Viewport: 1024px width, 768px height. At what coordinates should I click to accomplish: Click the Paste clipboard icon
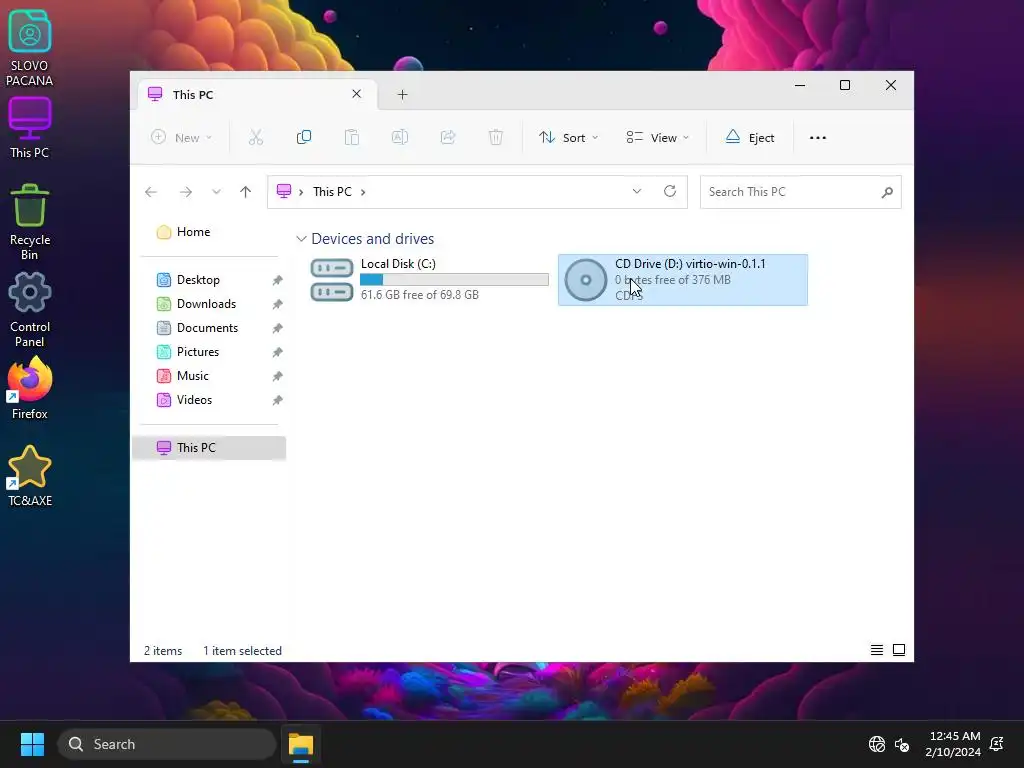click(x=351, y=137)
